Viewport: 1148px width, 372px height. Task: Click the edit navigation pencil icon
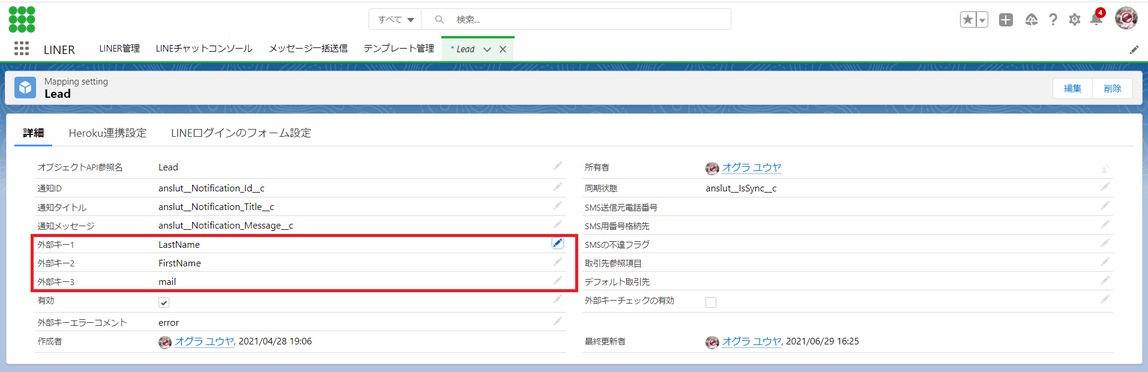click(x=1134, y=49)
